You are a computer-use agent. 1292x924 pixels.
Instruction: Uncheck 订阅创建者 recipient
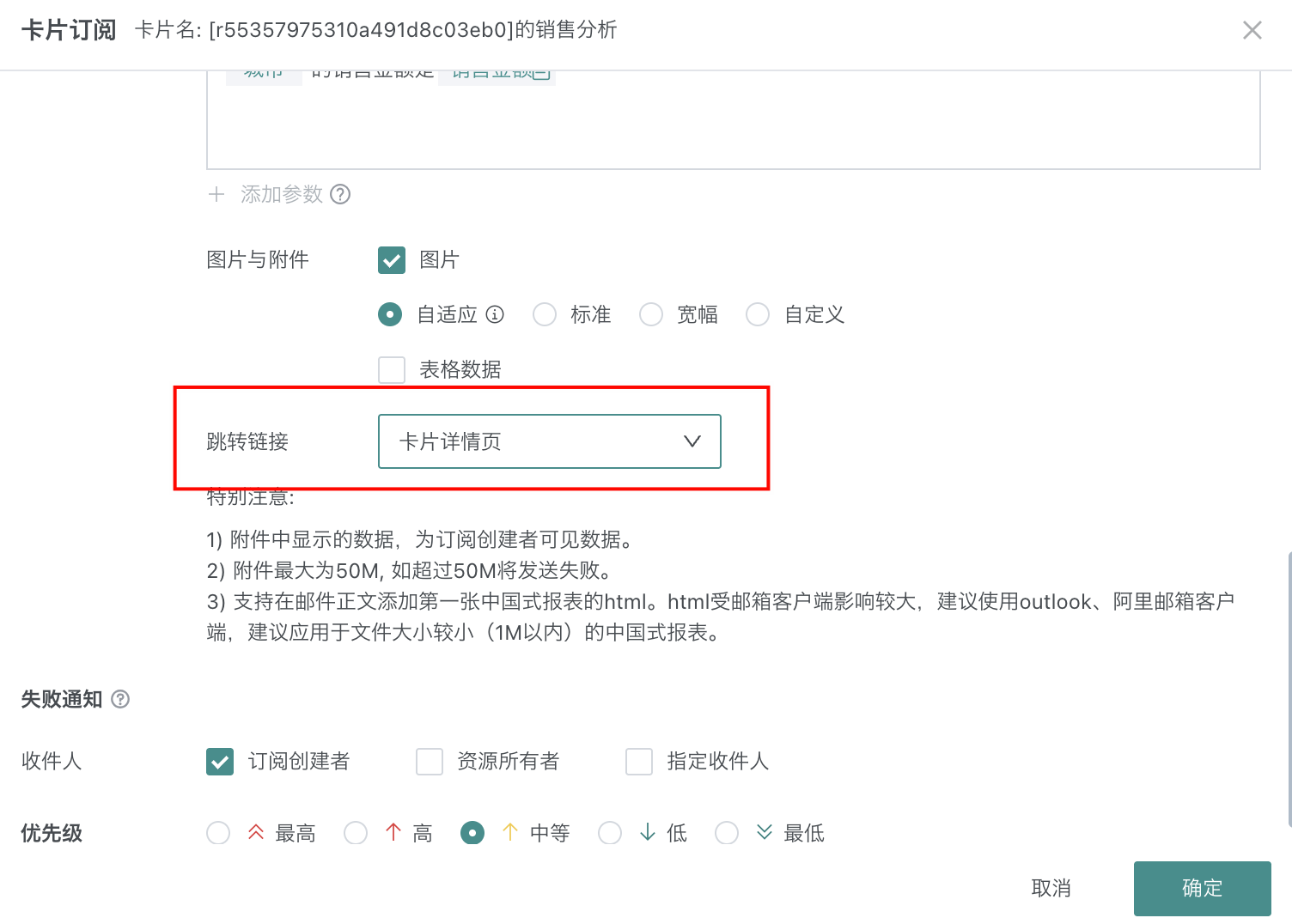click(220, 762)
